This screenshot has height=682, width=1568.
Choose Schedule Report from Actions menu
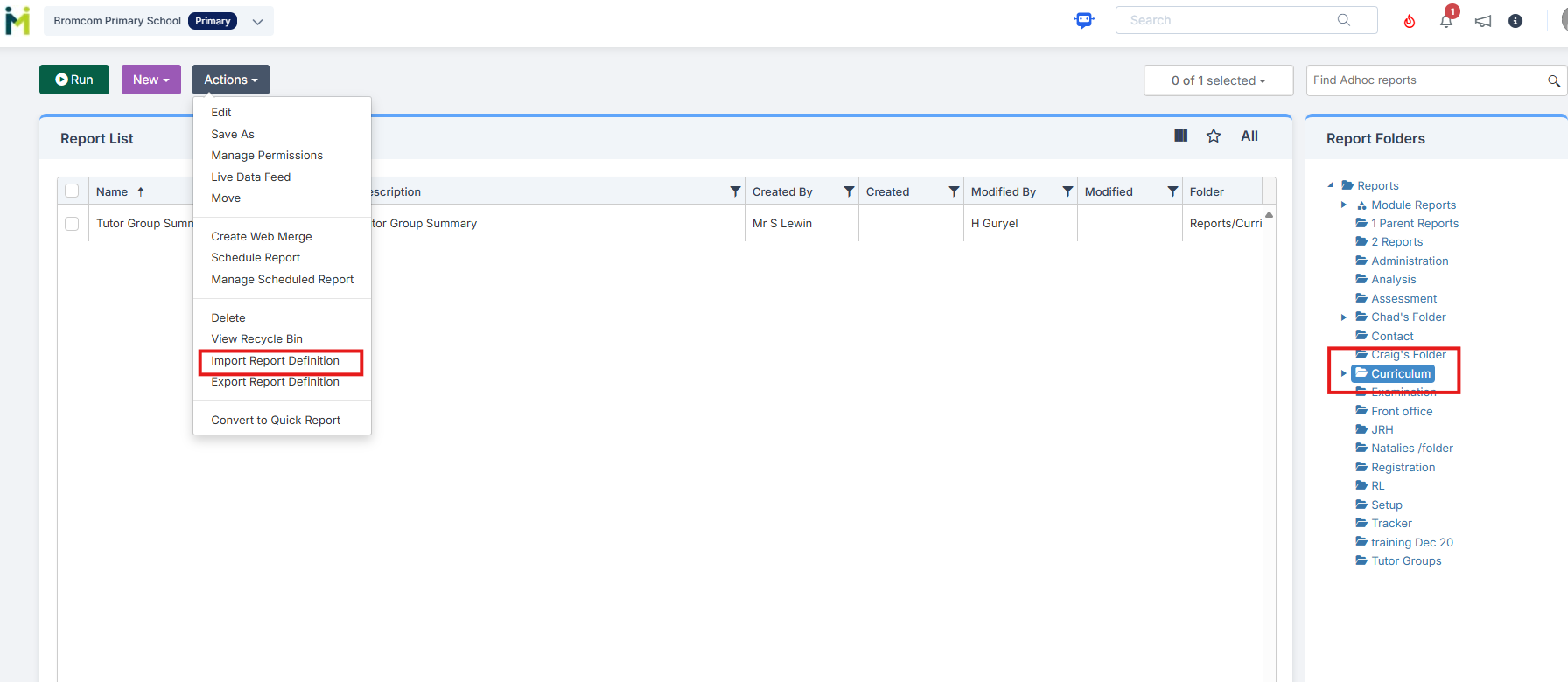(x=255, y=258)
